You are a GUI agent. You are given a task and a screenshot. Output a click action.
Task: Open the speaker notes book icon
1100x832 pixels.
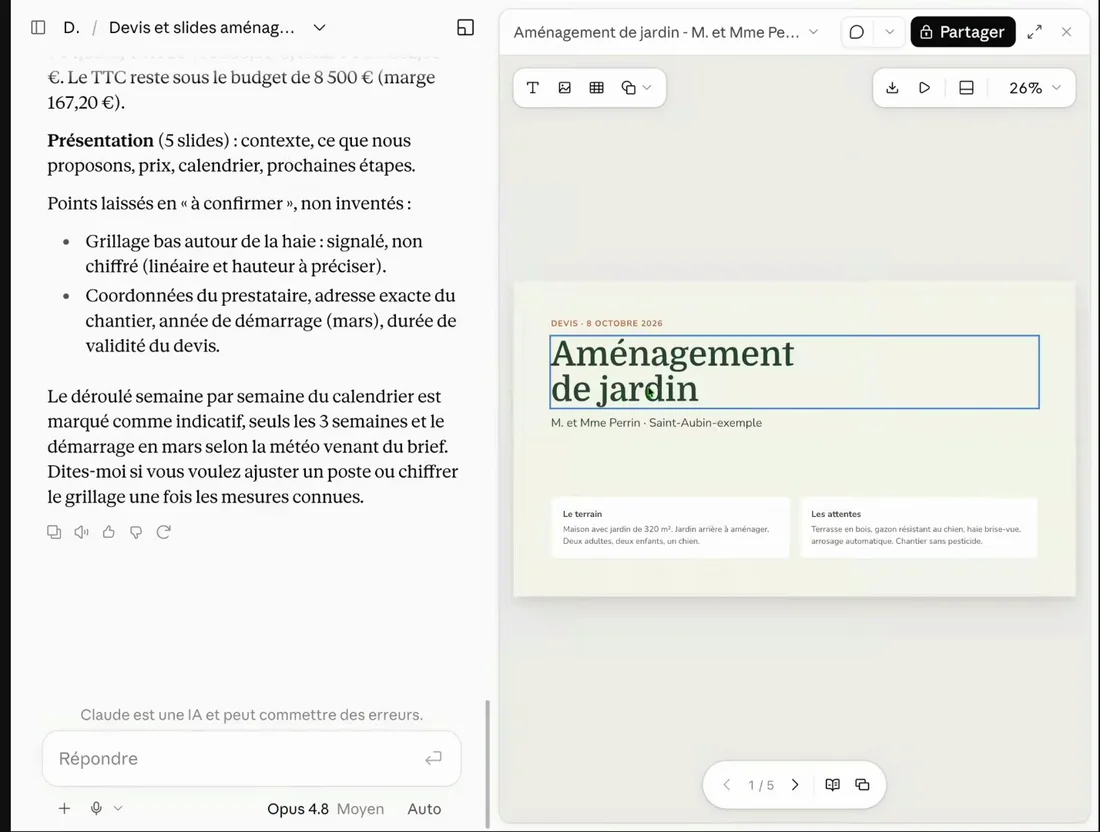(x=833, y=785)
